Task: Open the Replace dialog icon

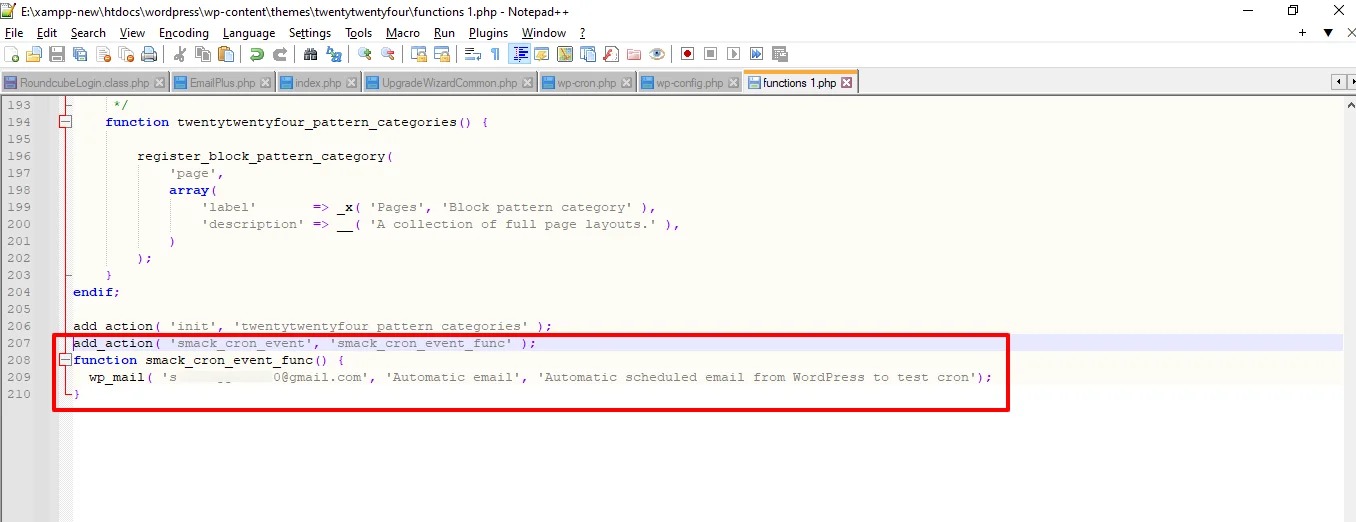Action: pos(334,54)
